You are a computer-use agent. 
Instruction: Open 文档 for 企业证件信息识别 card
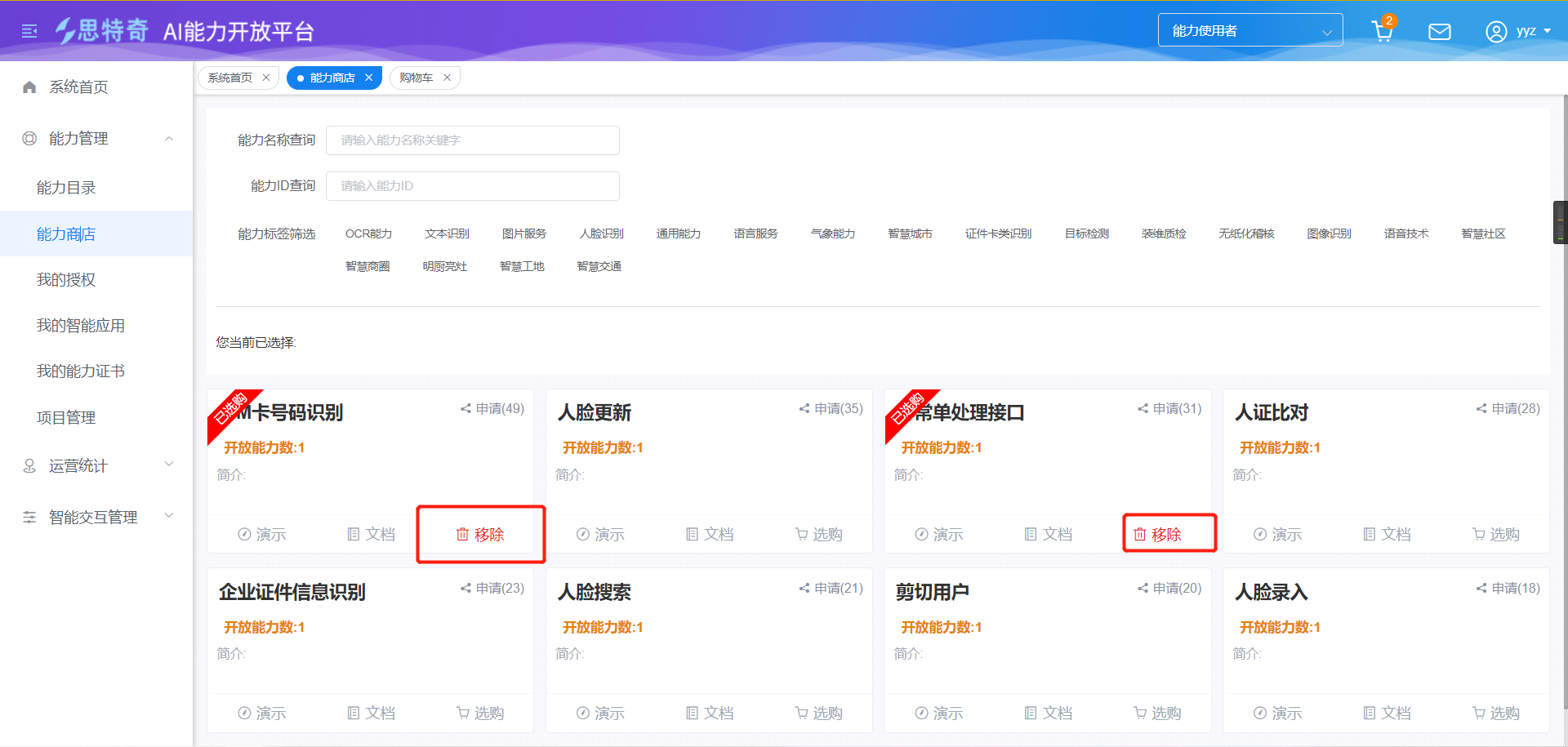(x=371, y=713)
